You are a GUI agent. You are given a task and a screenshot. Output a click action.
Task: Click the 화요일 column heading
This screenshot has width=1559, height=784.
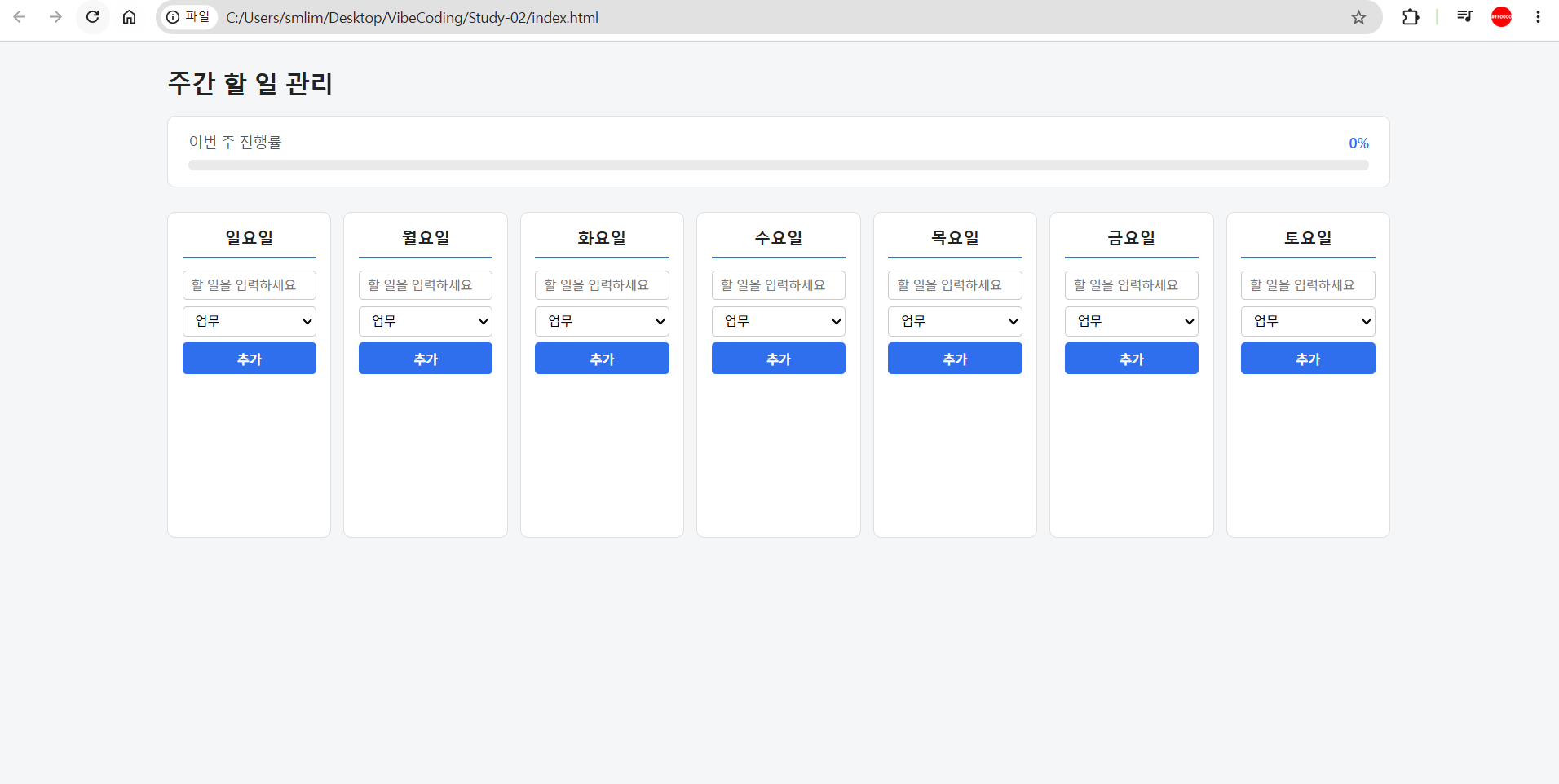(x=602, y=238)
